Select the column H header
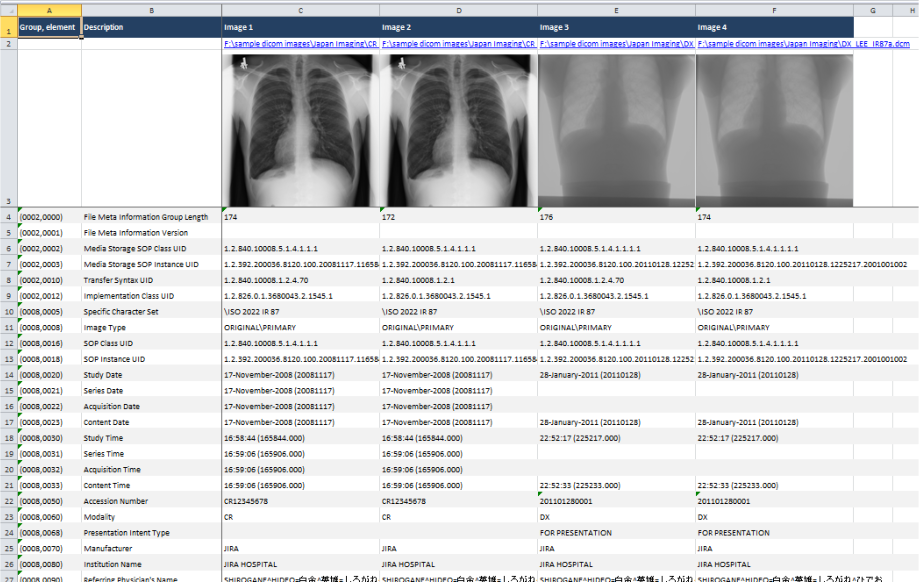Viewport: 919px width, 582px height. coord(905,9)
